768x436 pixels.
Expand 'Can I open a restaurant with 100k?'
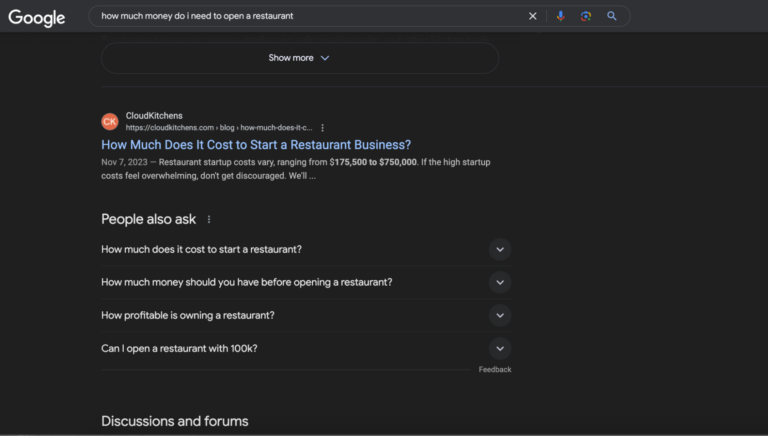[x=306, y=349]
